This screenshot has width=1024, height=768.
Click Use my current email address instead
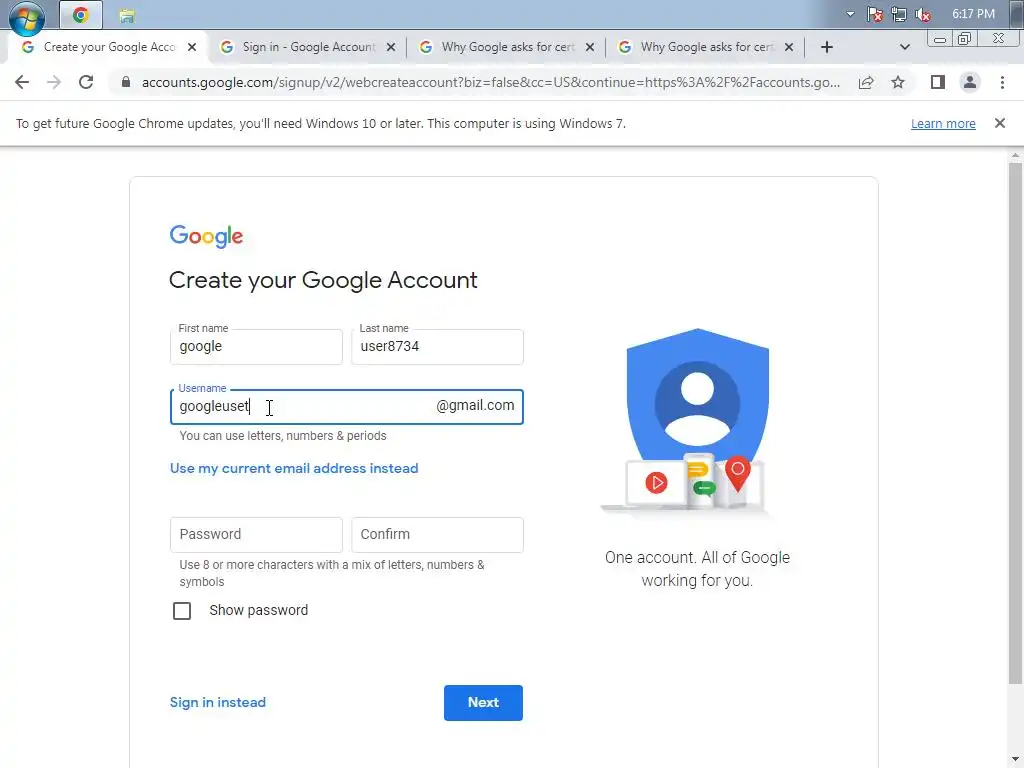(x=294, y=468)
